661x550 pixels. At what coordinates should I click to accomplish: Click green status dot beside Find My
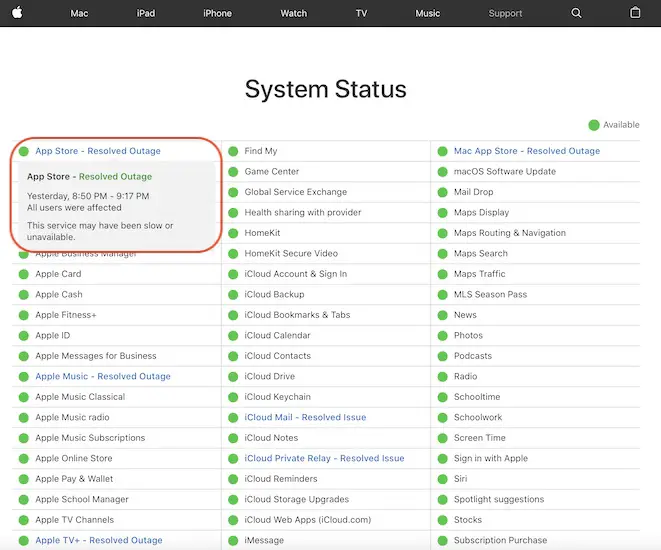click(233, 151)
